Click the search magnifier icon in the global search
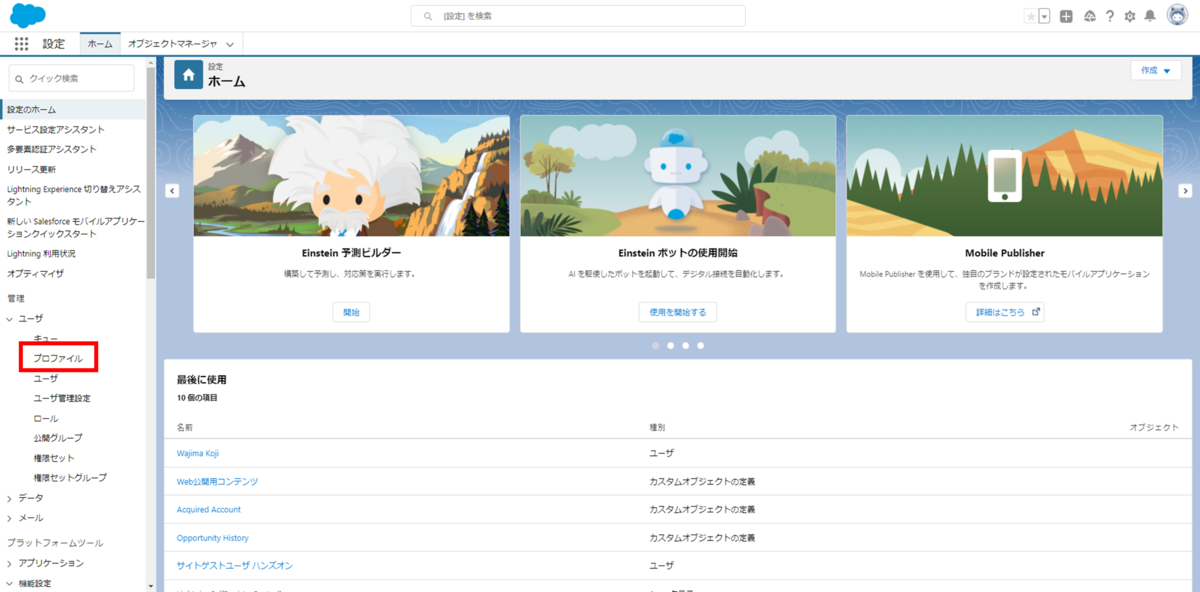1200x592 pixels. pyautogui.click(x=428, y=16)
